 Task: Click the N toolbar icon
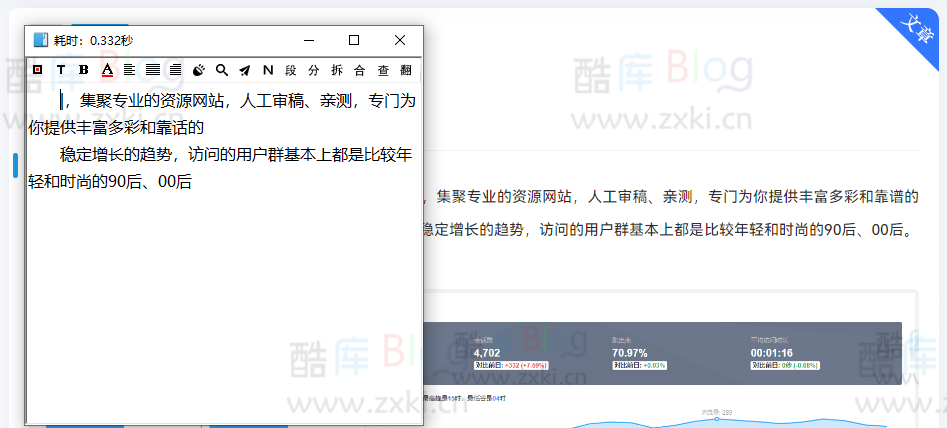click(268, 70)
